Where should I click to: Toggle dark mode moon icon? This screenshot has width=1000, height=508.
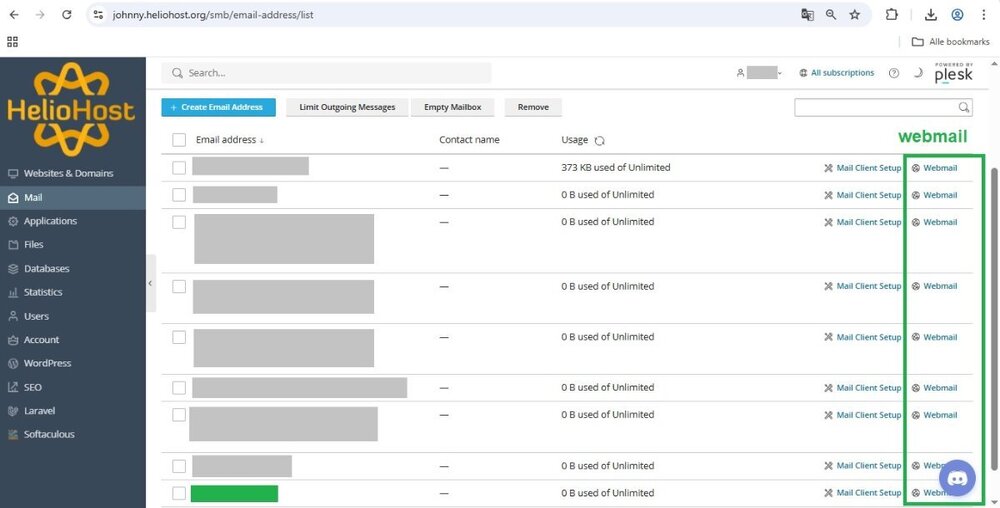pyautogui.click(x=918, y=73)
